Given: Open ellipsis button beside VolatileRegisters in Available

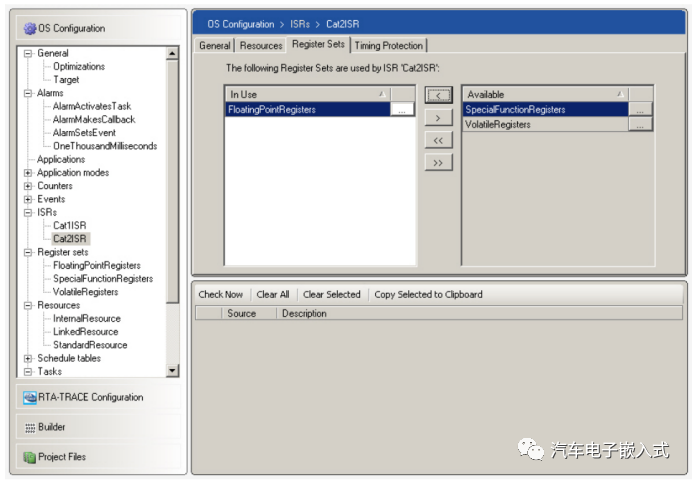Looking at the screenshot, I should tap(640, 125).
